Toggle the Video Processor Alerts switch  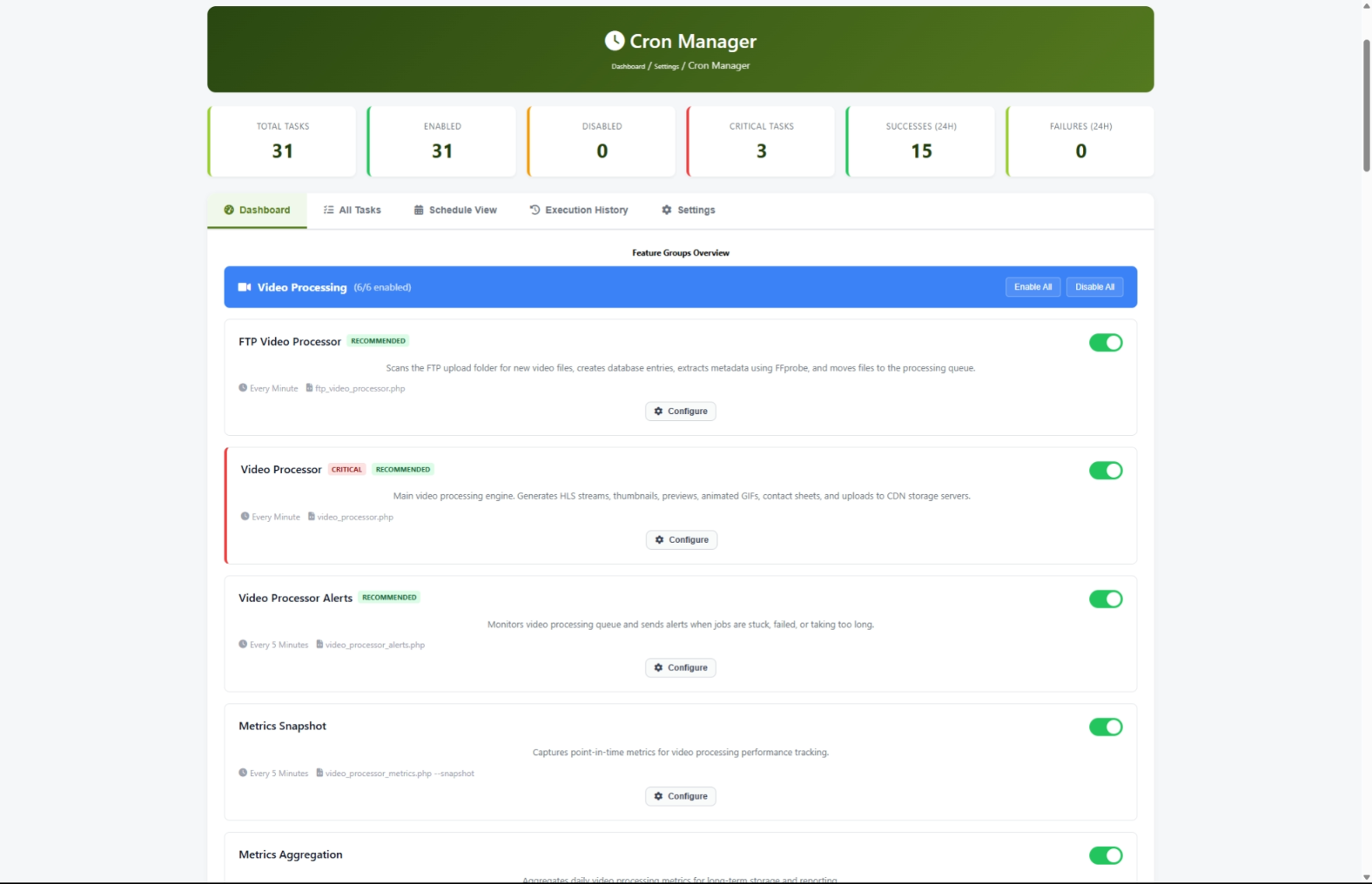(x=1105, y=599)
